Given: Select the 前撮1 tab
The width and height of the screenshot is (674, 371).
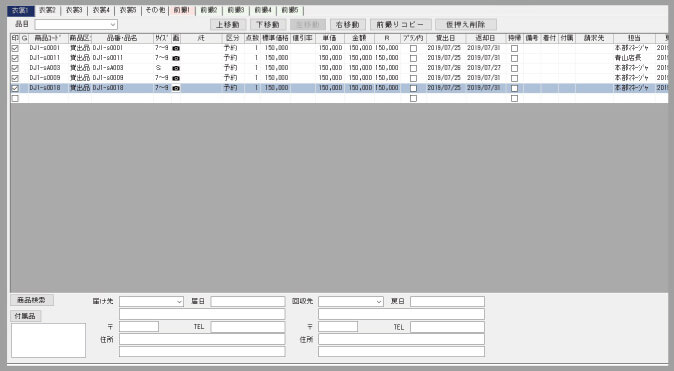Looking at the screenshot, I should (182, 10).
